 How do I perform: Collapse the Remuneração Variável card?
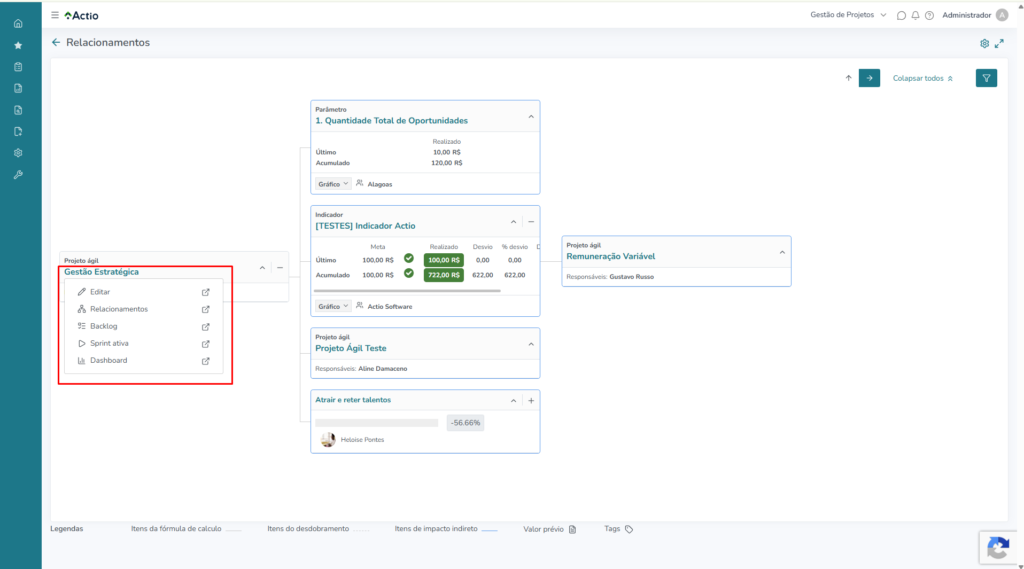pos(782,252)
